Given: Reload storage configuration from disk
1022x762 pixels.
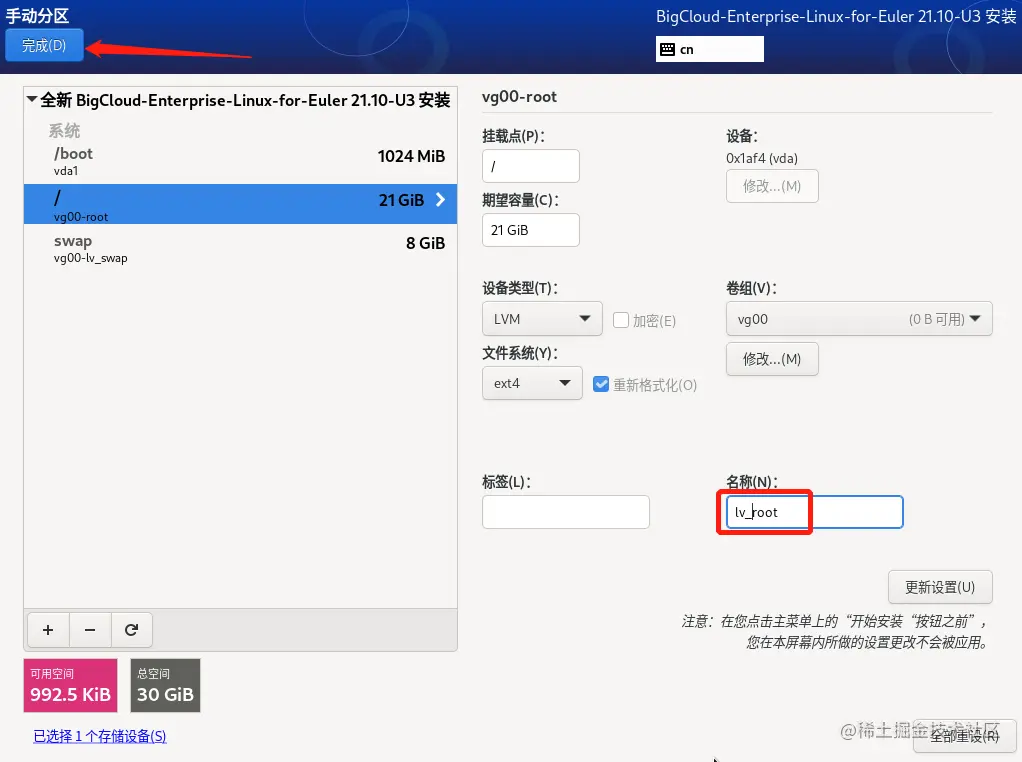Looking at the screenshot, I should pos(132,630).
